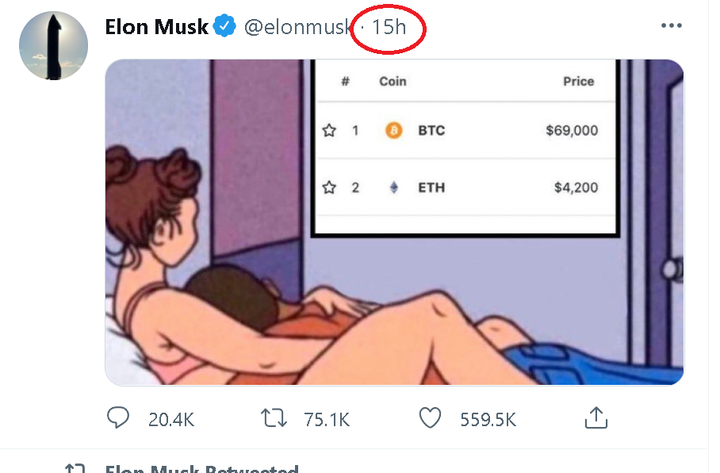This screenshot has height=473, width=720.
Task: Open the three-dot more options menu
Action: pyautogui.click(x=671, y=27)
